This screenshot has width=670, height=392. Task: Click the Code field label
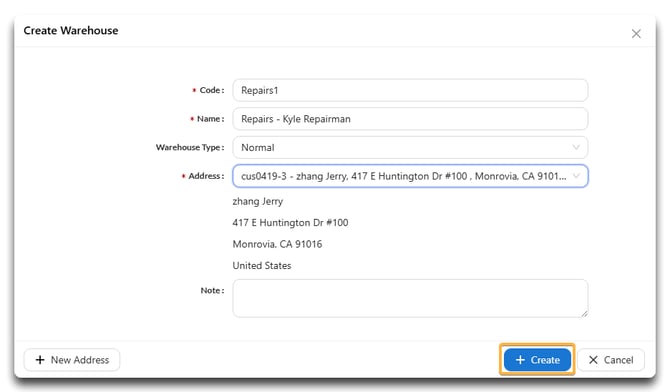pos(212,90)
